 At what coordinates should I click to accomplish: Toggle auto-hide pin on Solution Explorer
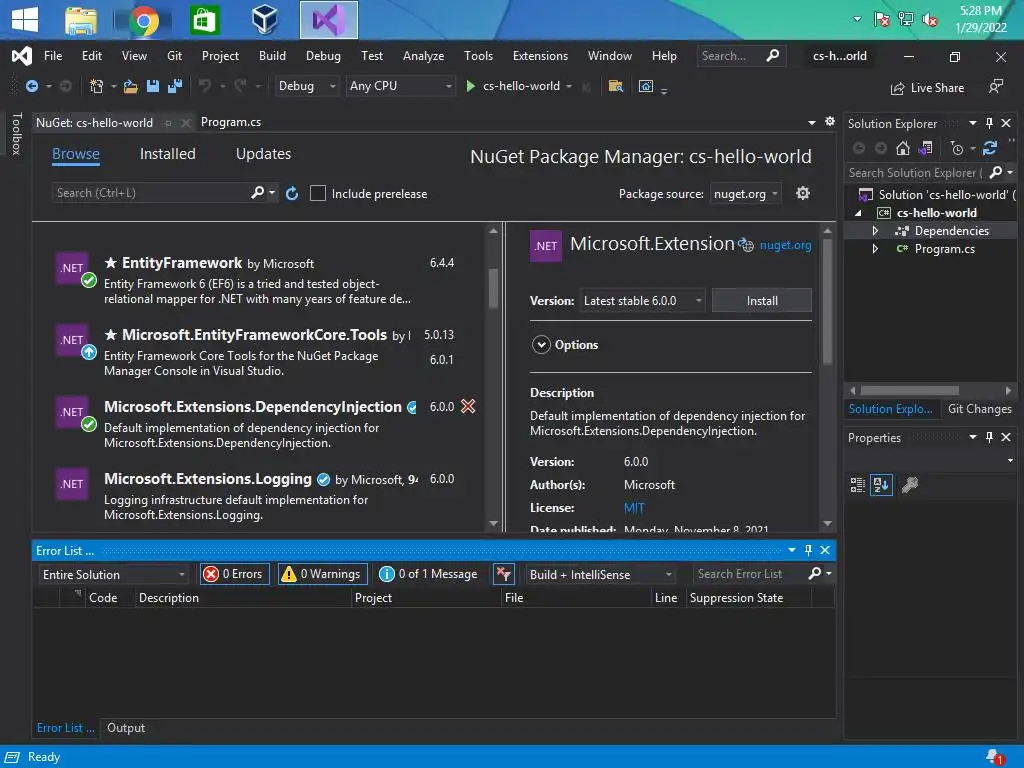point(989,123)
